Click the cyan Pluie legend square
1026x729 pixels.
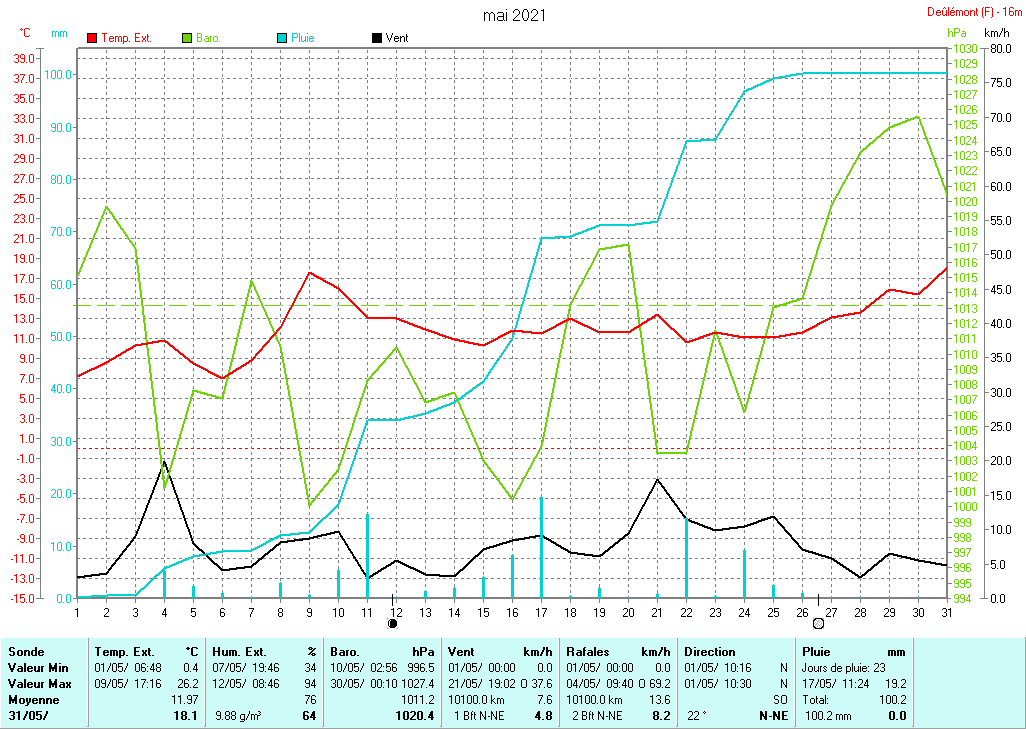click(282, 38)
